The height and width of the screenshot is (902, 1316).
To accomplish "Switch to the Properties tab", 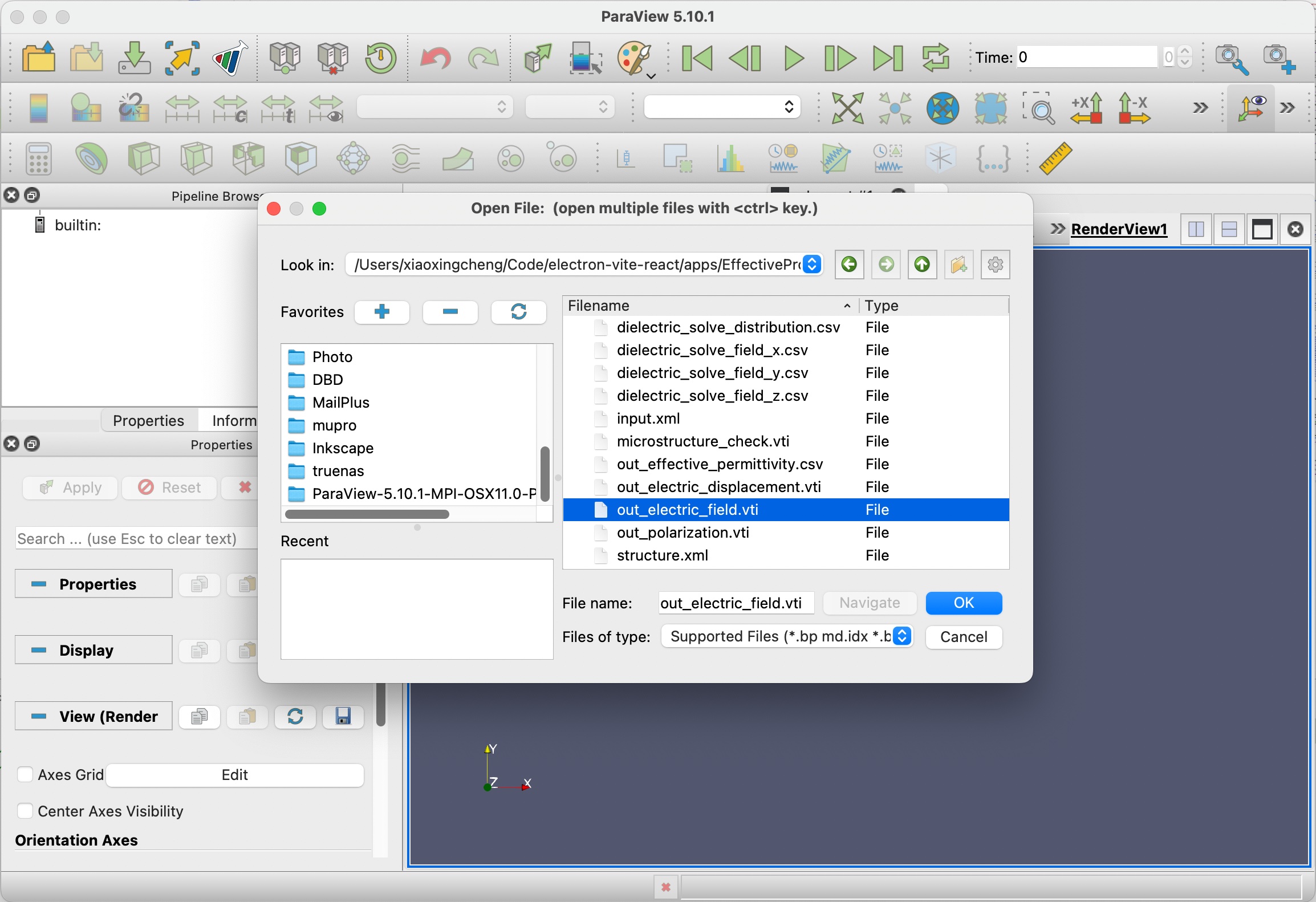I will [x=148, y=421].
